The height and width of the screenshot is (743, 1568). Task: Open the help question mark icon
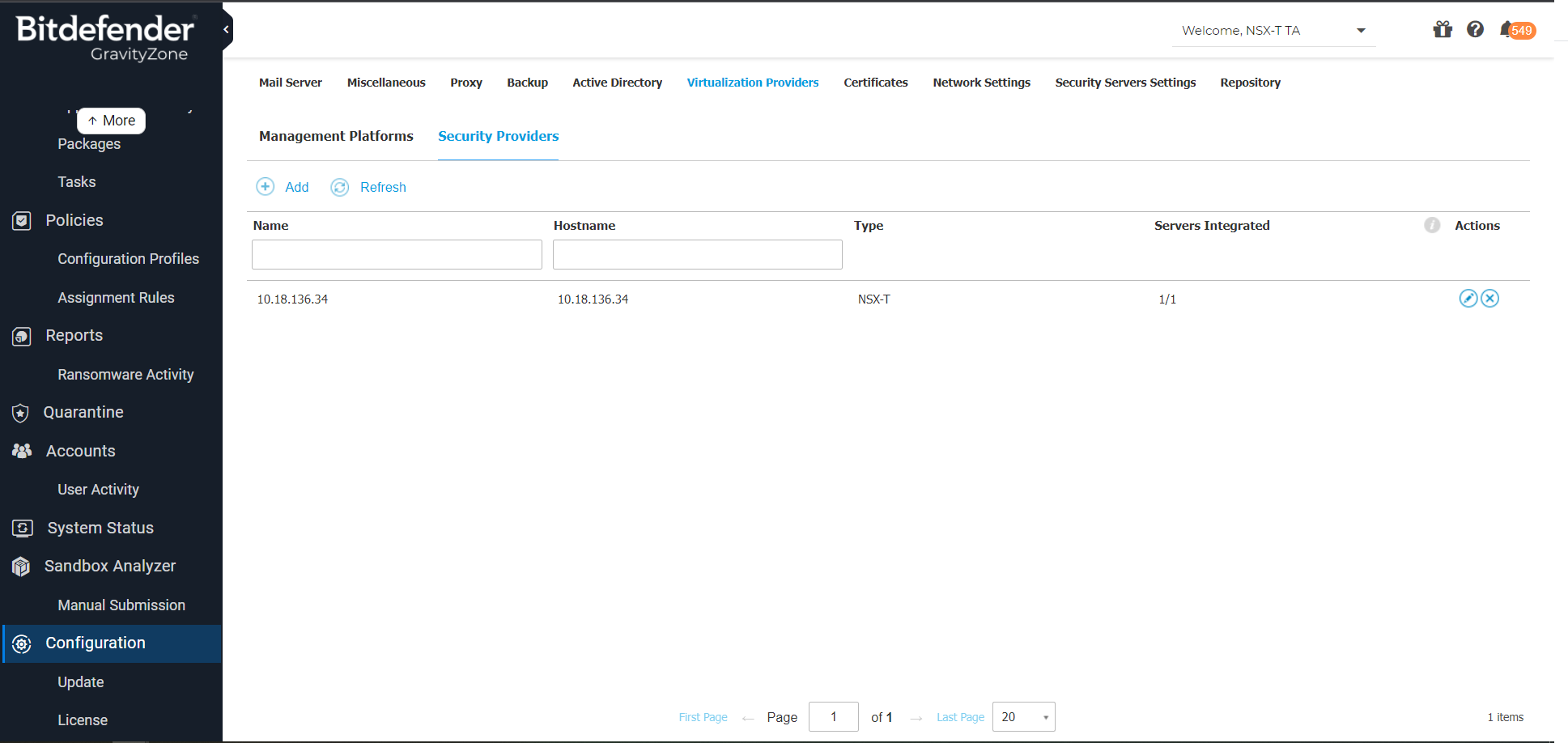tap(1475, 30)
